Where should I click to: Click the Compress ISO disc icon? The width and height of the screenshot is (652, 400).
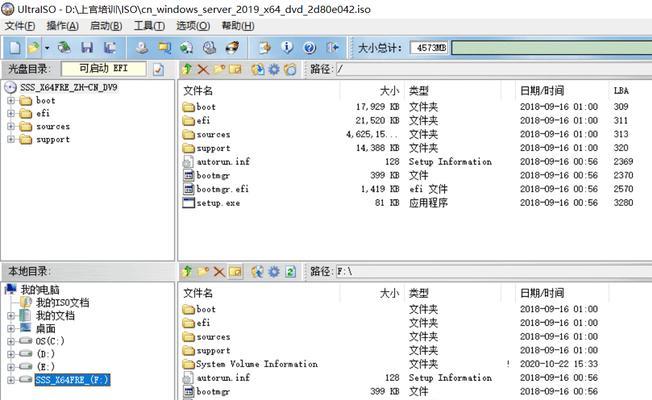coord(209,47)
